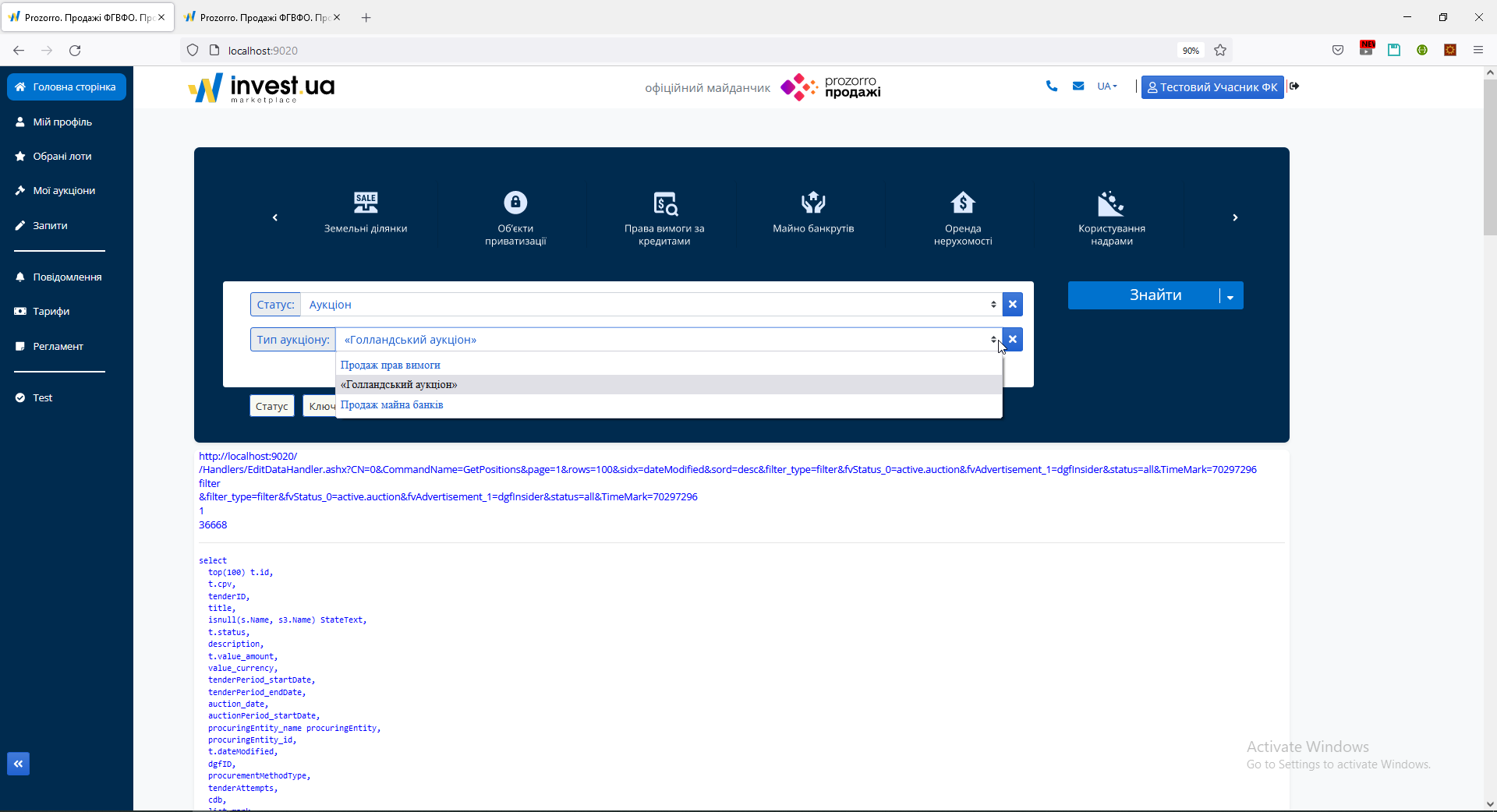Screen dimensions: 1497x812
Task: Remove the Статус filter with X
Action: (x=1013, y=305)
